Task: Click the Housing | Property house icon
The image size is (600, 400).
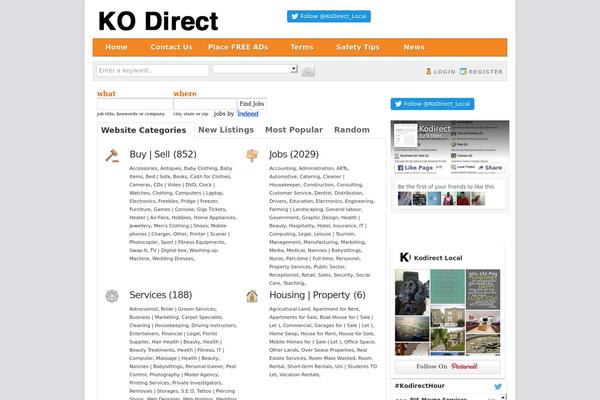Action: (252, 296)
